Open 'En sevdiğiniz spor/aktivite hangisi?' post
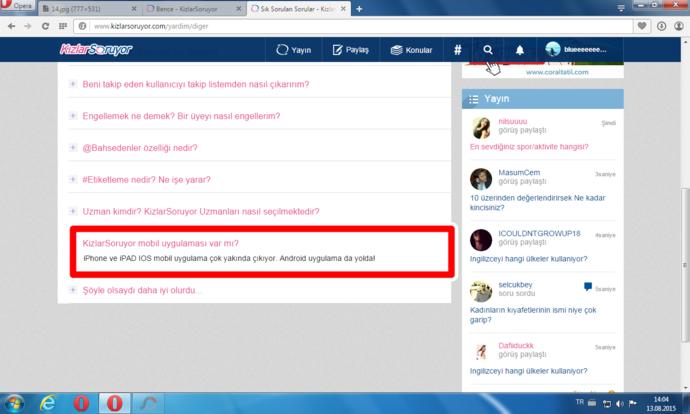The width and height of the screenshot is (690, 414). point(529,147)
